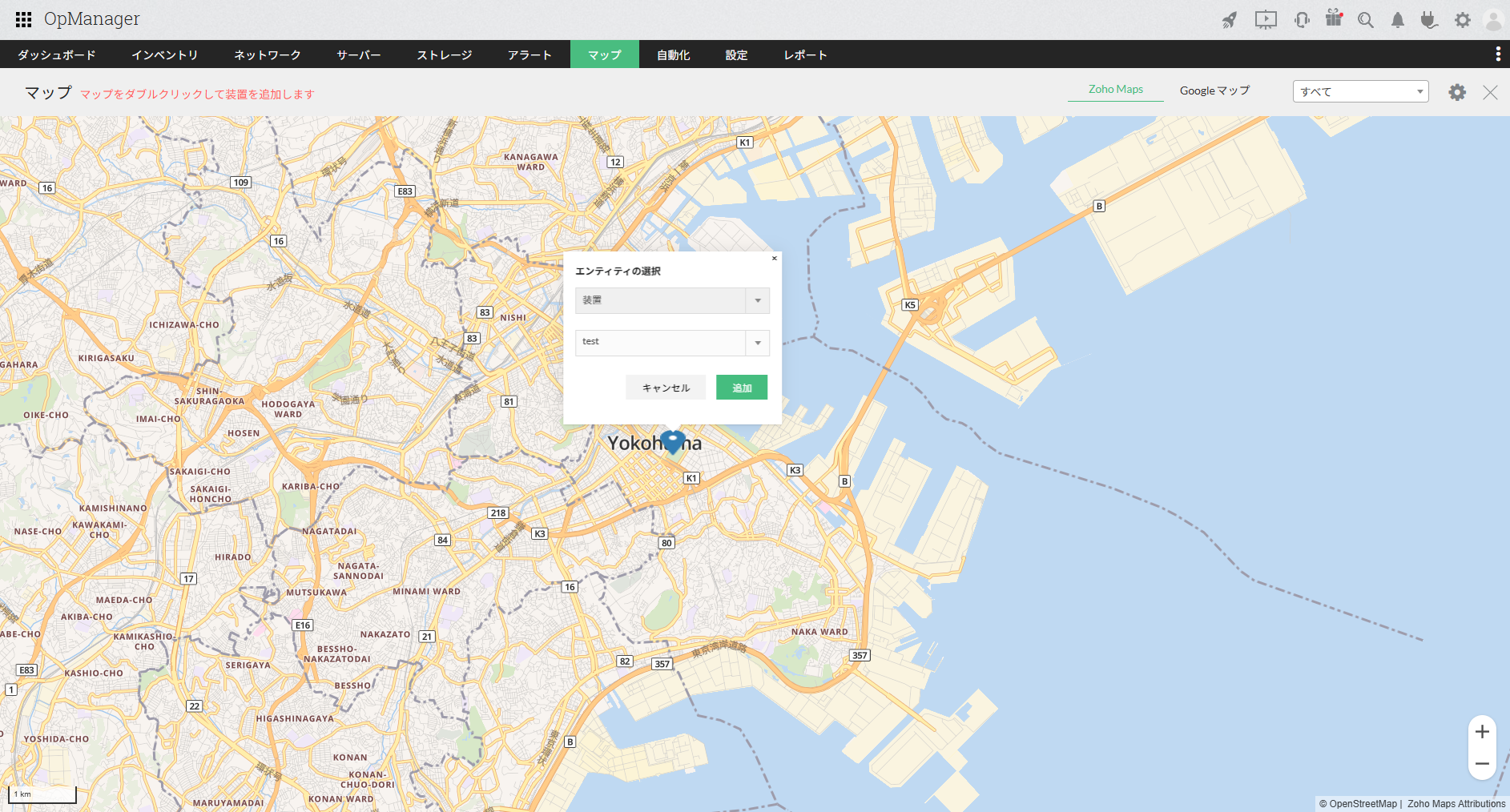Click the MARUYAMADAI map label
The width and height of the screenshot is (1510, 812).
(228, 802)
